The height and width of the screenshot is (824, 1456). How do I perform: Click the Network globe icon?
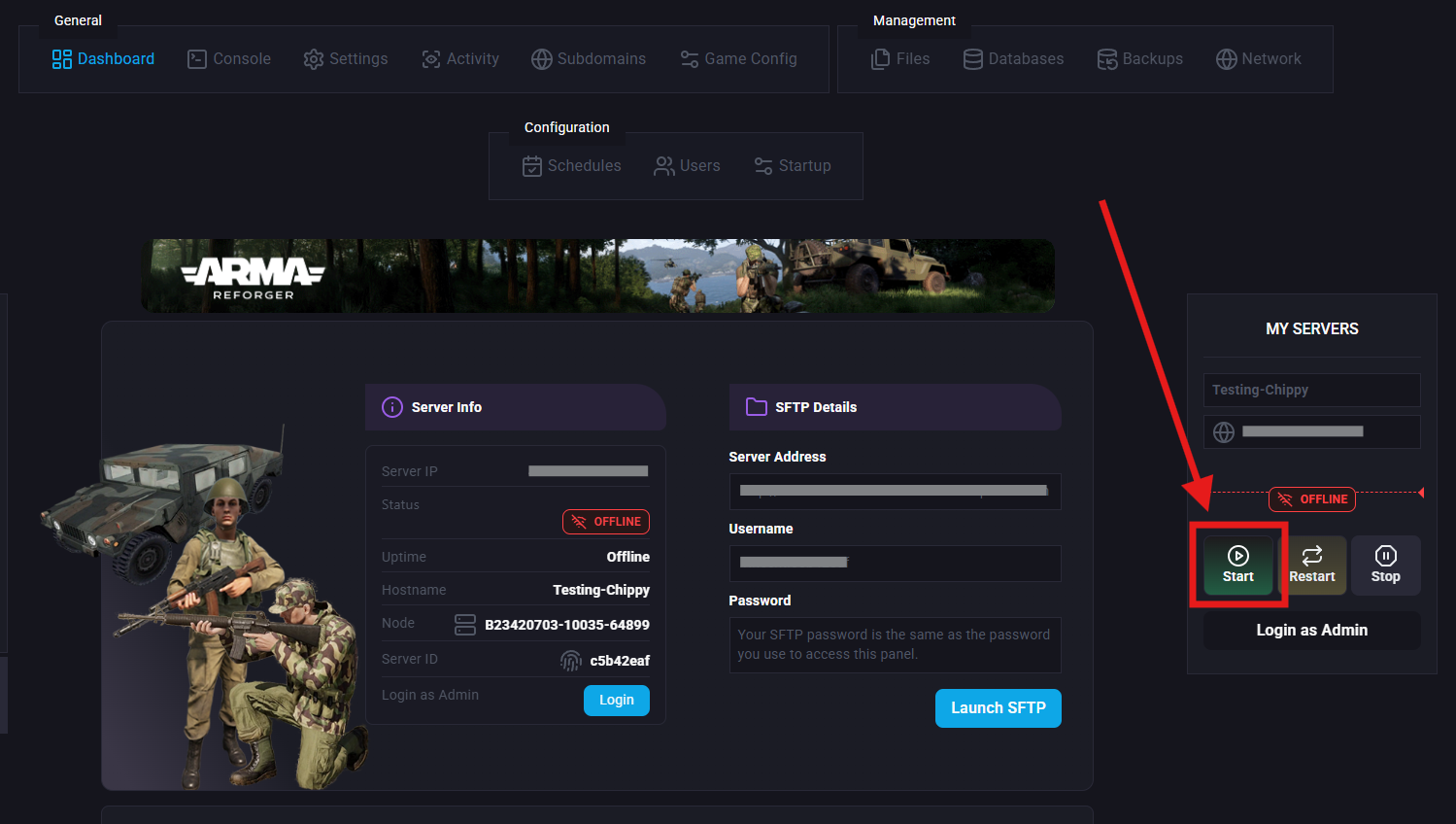(1227, 59)
